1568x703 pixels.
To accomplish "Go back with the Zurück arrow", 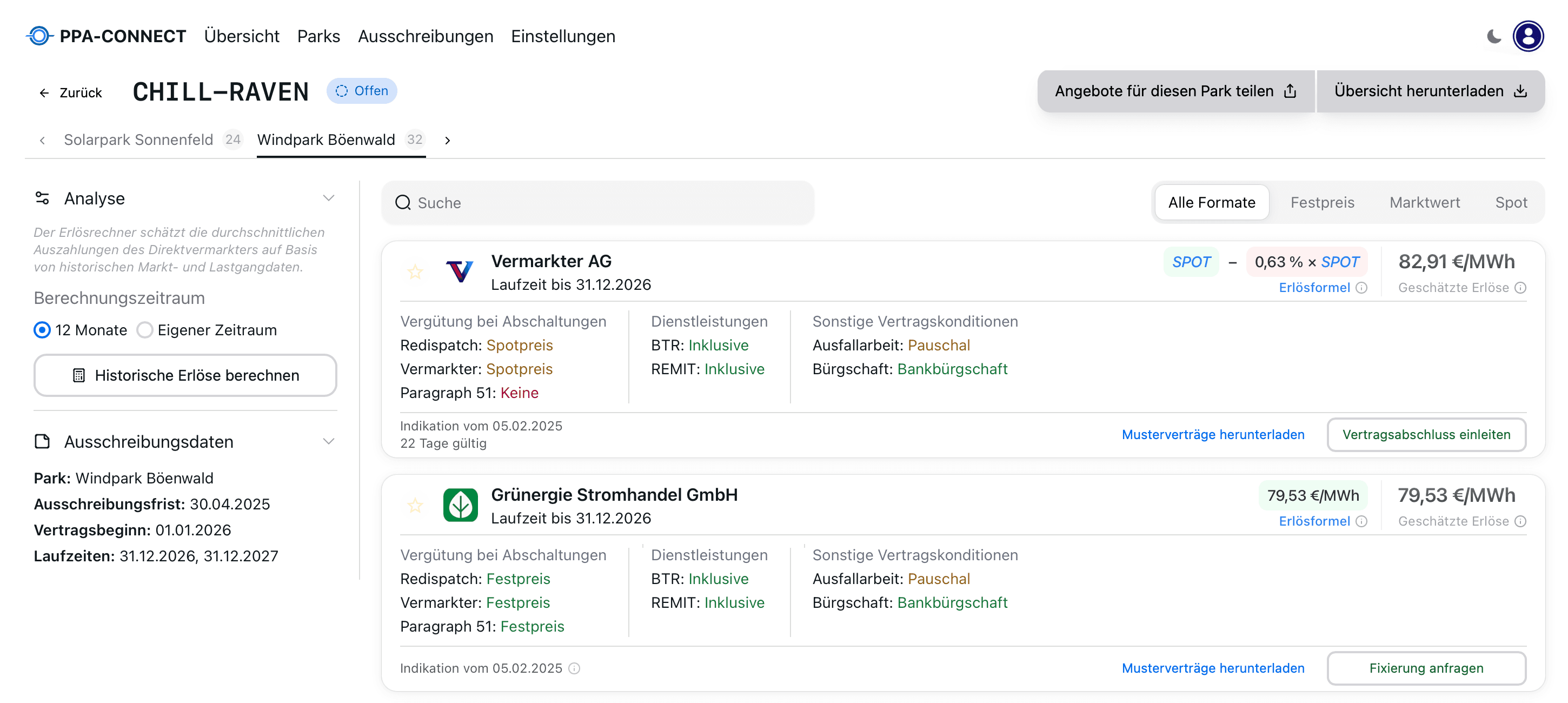I will click(70, 92).
